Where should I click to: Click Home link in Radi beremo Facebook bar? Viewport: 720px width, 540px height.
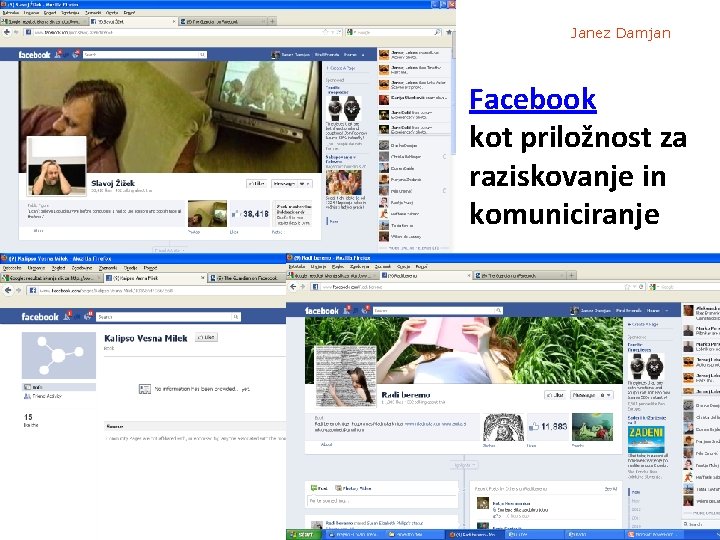click(x=653, y=311)
